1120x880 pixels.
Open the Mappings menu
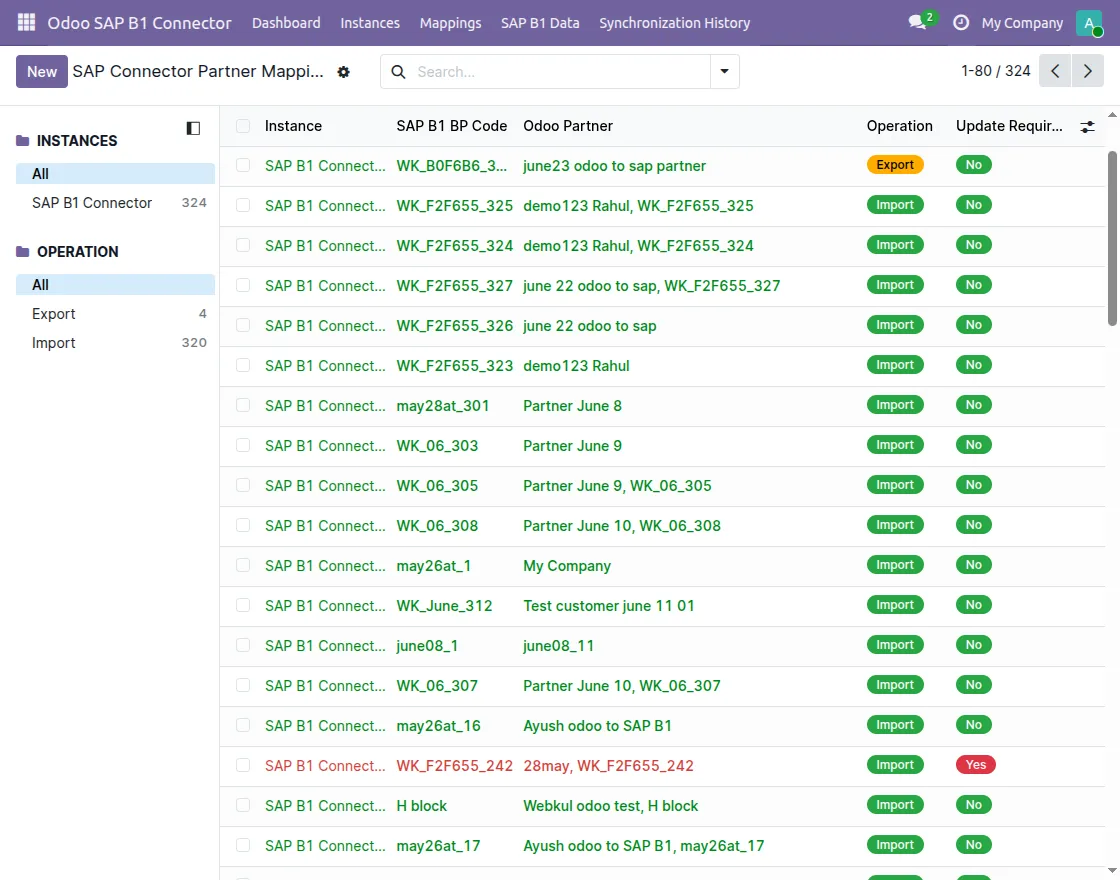coord(450,23)
